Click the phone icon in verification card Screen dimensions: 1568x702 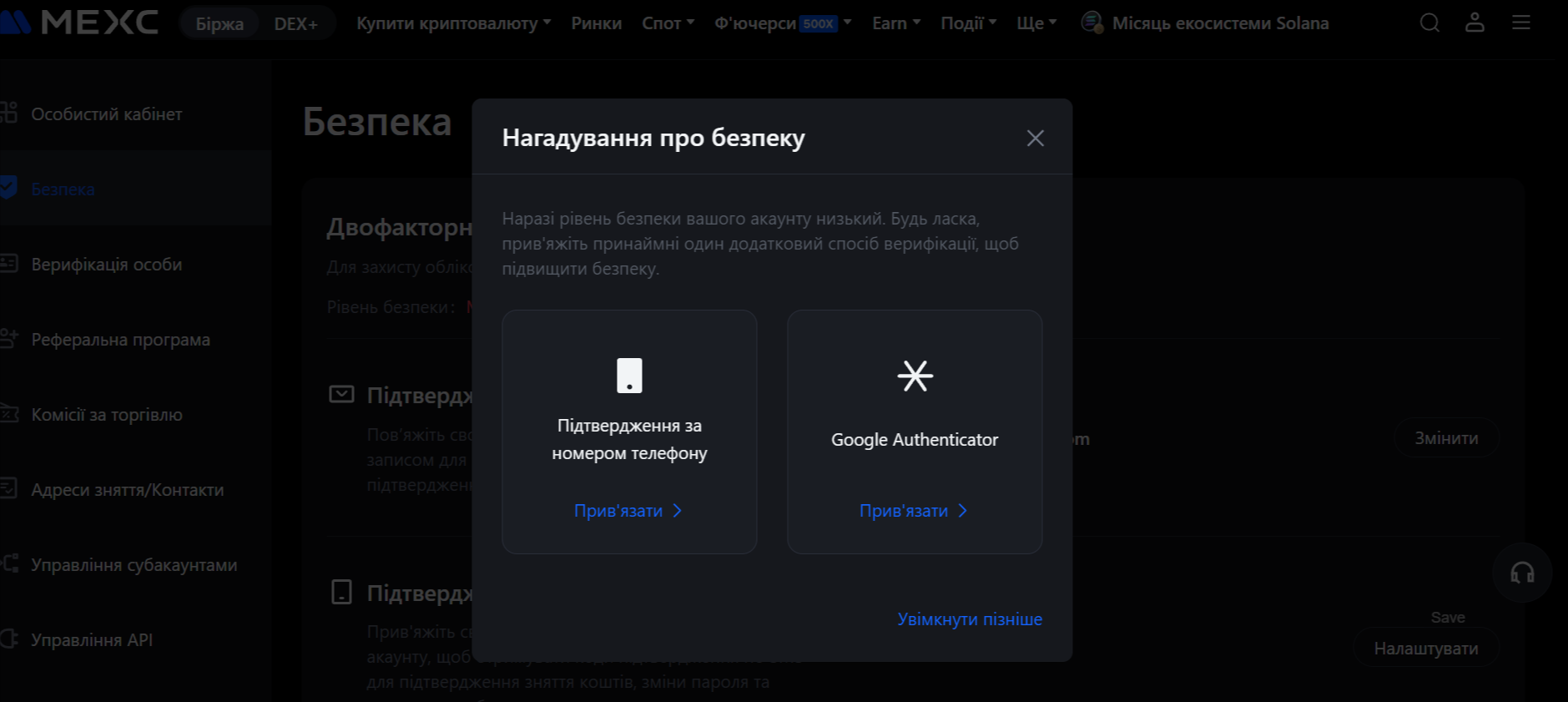(x=629, y=376)
